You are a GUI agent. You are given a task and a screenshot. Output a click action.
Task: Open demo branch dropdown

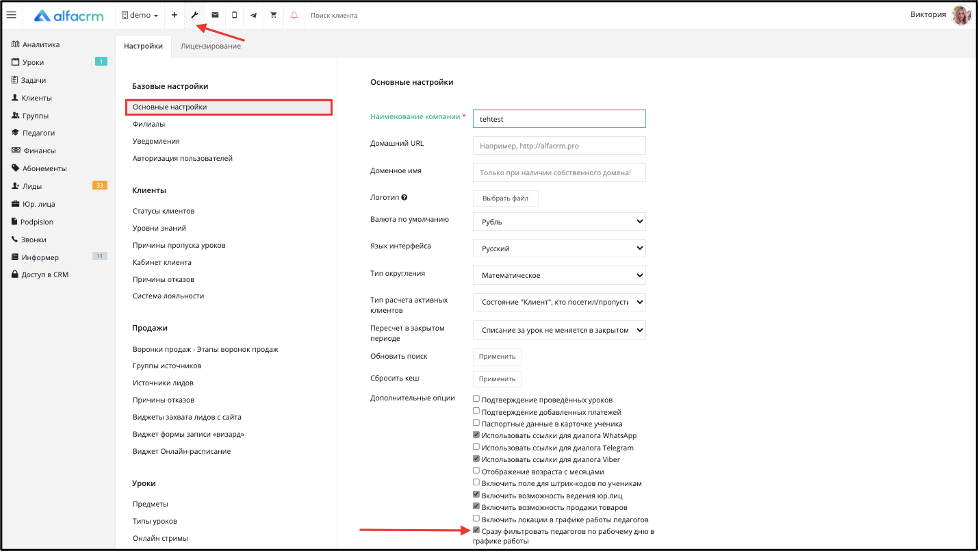click(x=140, y=15)
